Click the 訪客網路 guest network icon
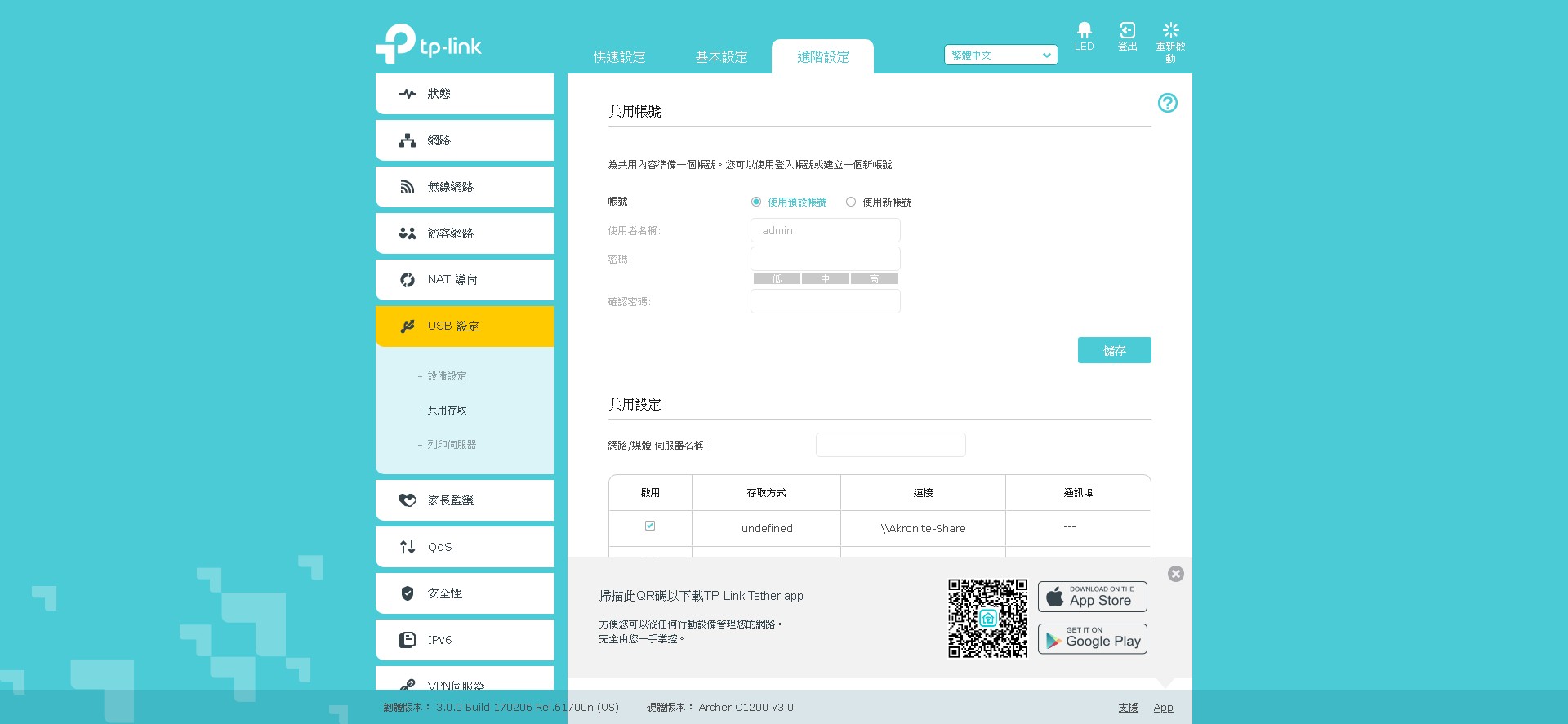The width and height of the screenshot is (1568, 724). click(x=408, y=233)
